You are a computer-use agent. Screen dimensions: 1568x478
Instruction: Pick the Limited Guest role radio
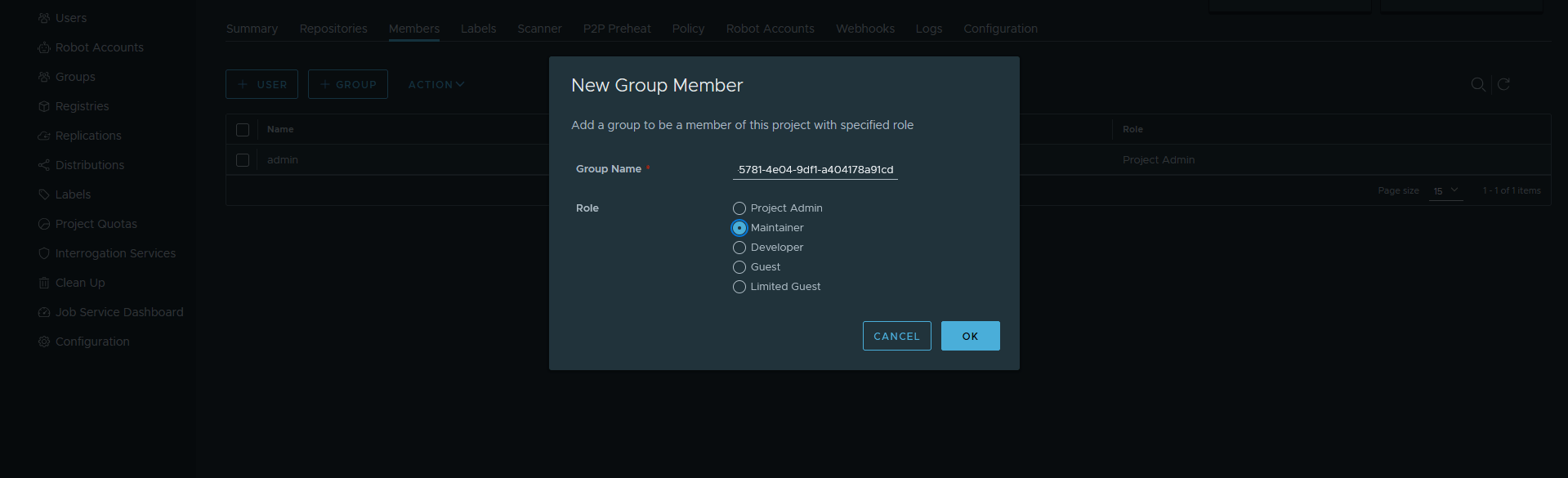[x=739, y=287]
